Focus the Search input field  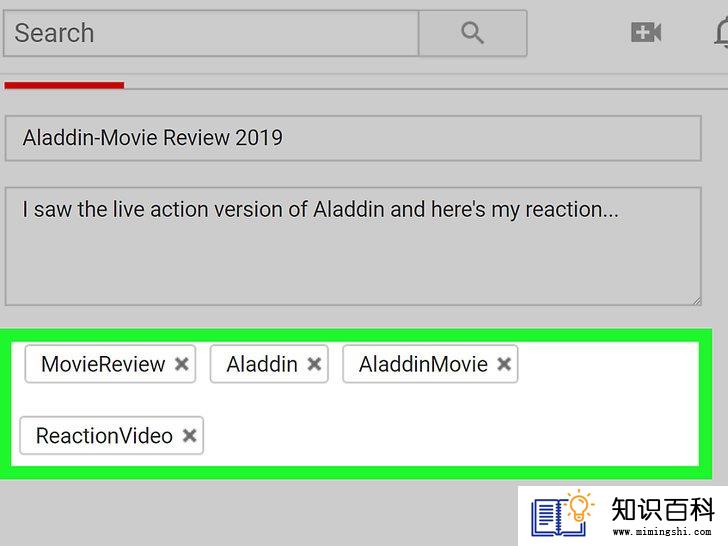pos(211,33)
